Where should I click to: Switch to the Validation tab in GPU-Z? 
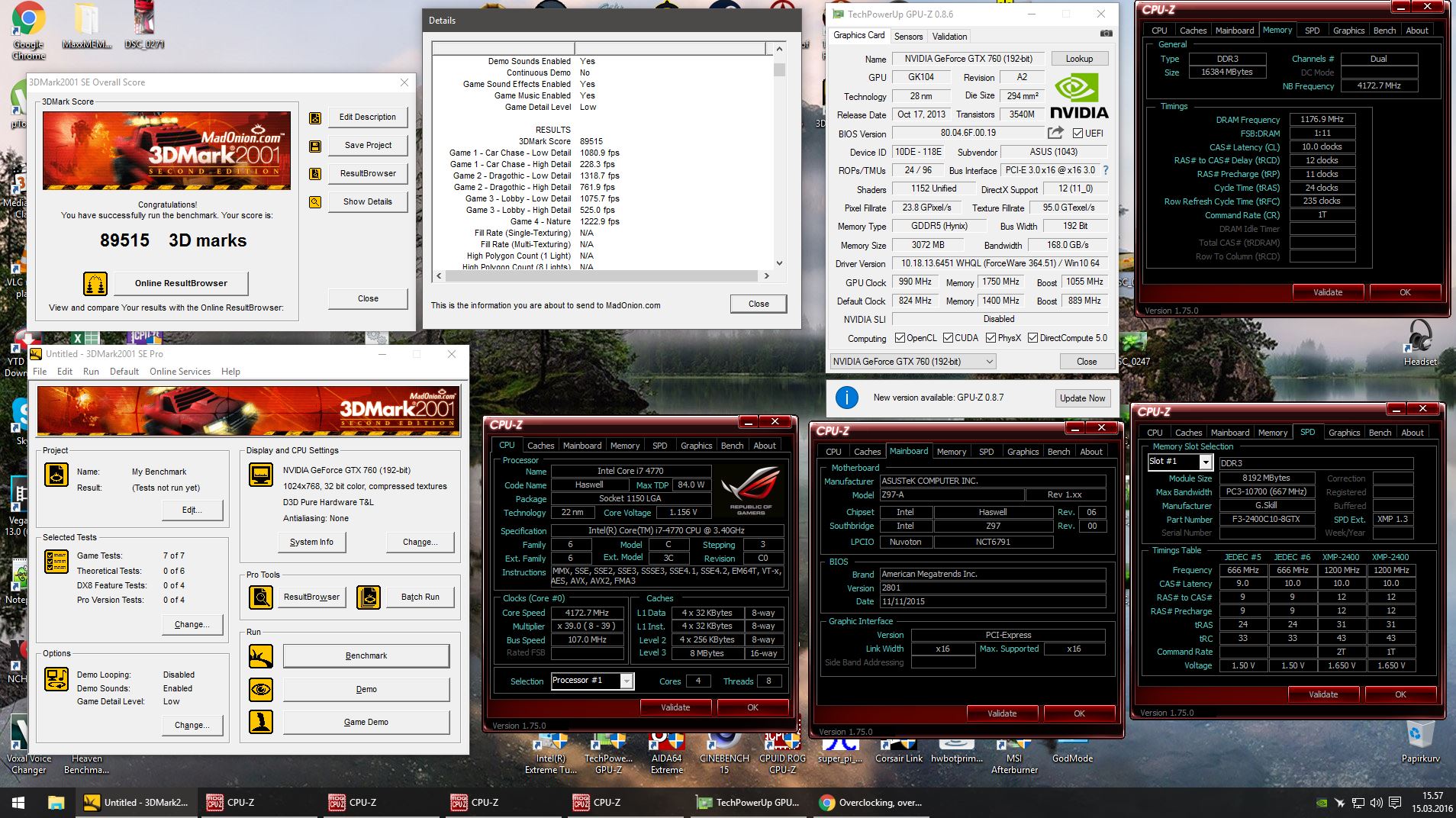tap(949, 36)
